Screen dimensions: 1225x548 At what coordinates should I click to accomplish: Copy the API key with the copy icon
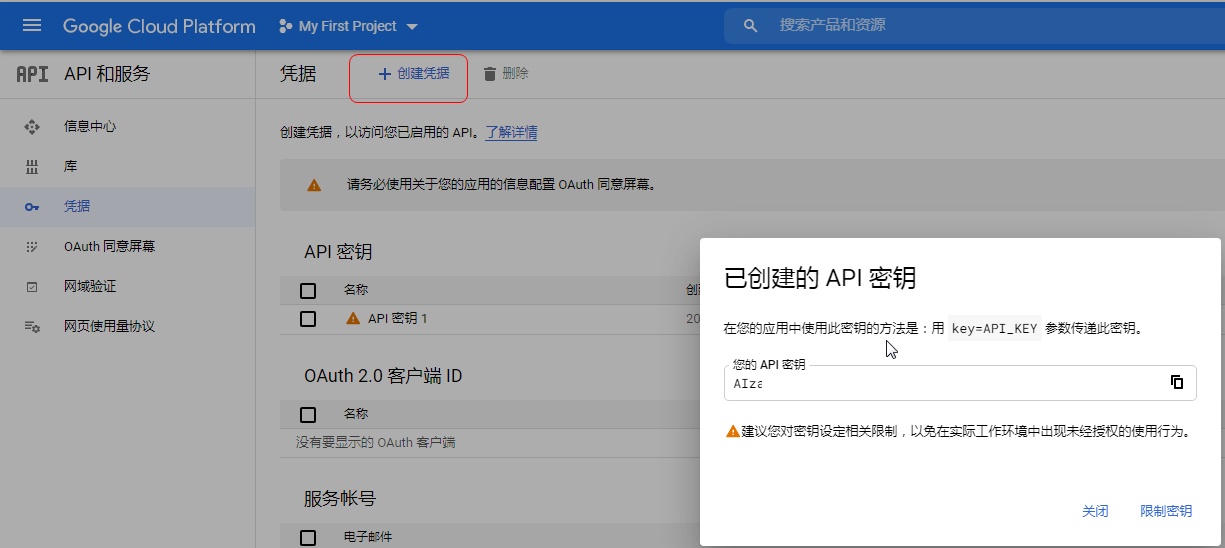click(1177, 382)
